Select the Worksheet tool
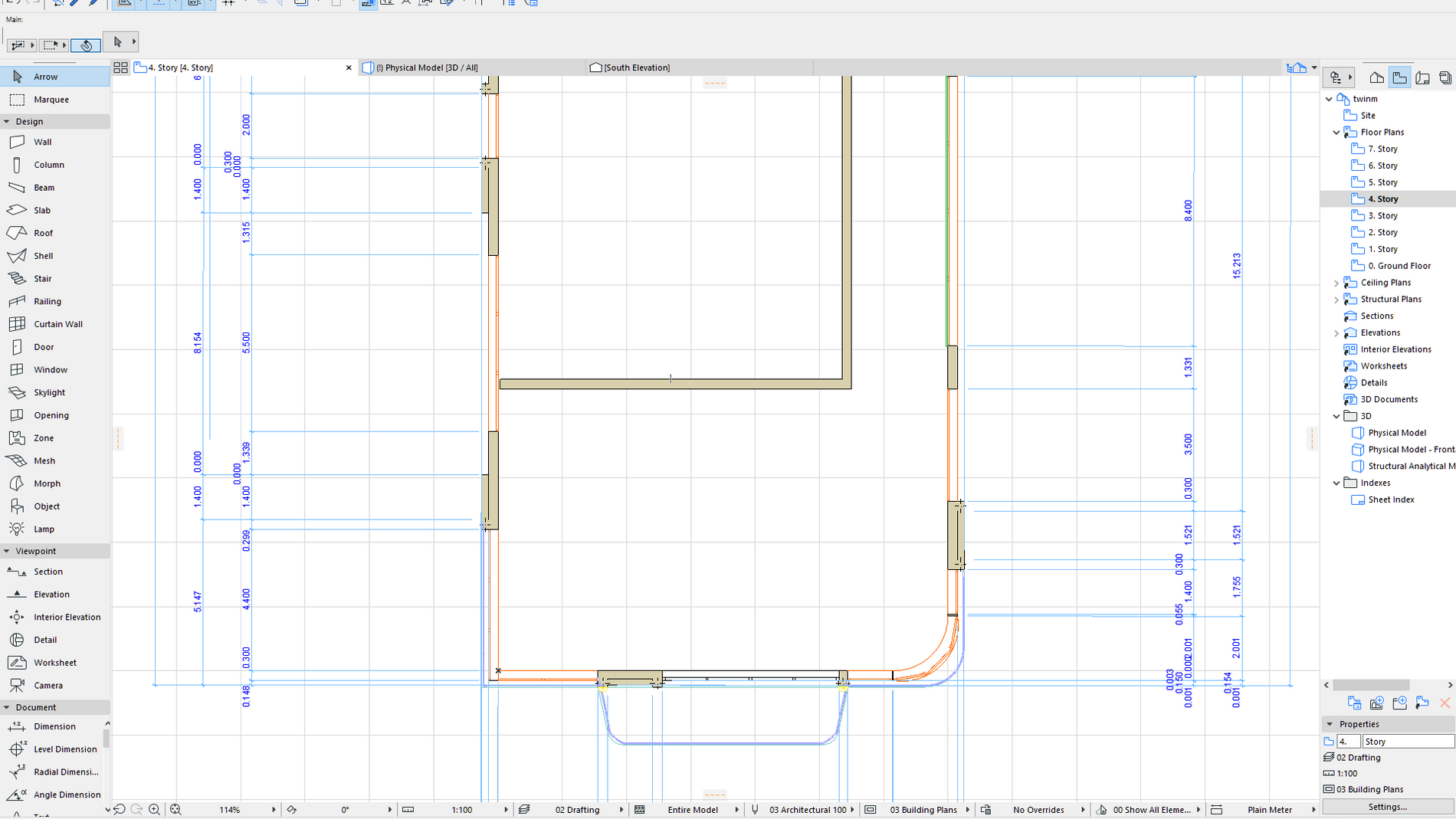The height and width of the screenshot is (819, 1456). click(x=55, y=663)
